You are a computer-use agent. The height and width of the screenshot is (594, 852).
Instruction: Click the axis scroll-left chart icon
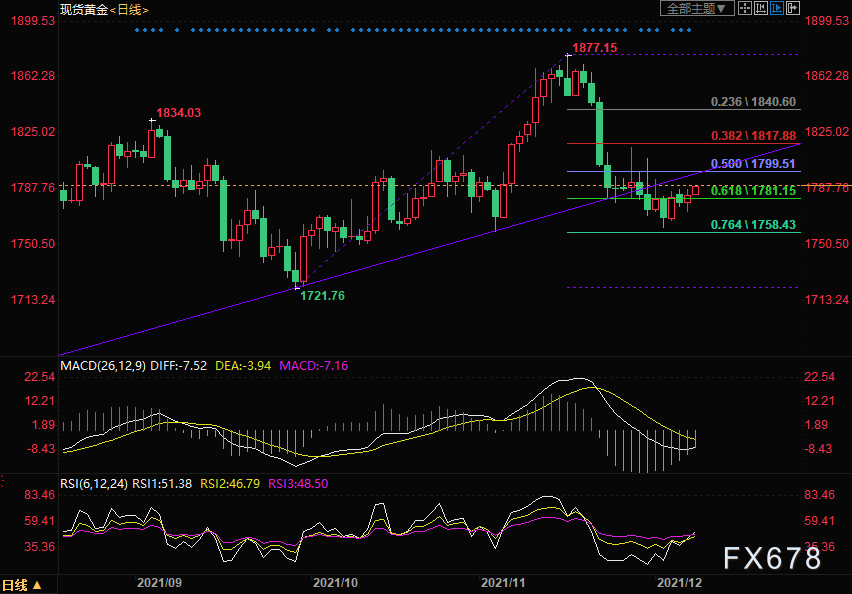[761, 8]
